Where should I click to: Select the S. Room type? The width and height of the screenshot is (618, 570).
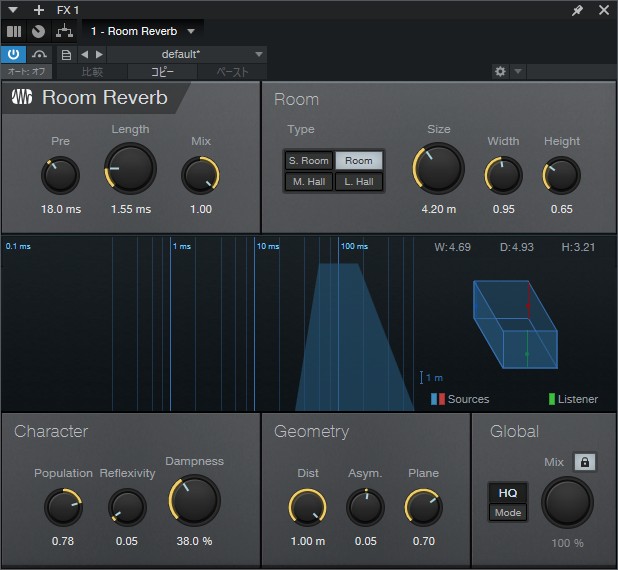tap(308, 161)
